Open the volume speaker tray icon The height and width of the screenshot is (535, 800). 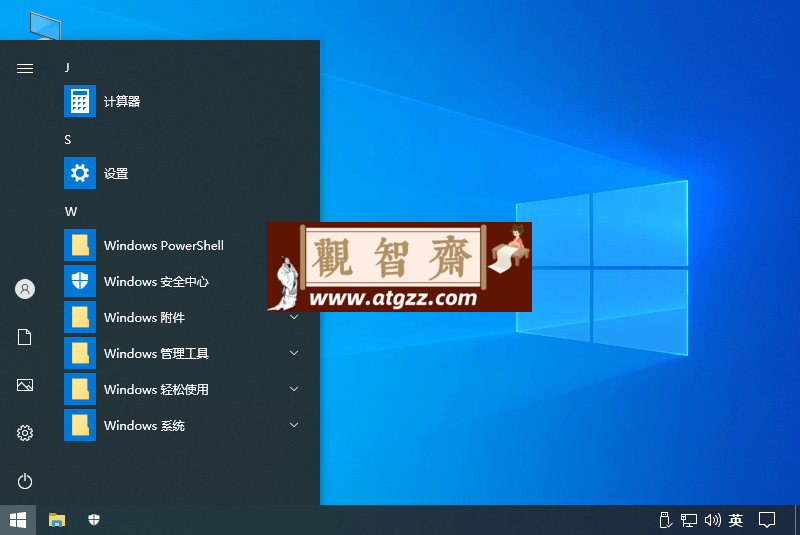pos(712,520)
